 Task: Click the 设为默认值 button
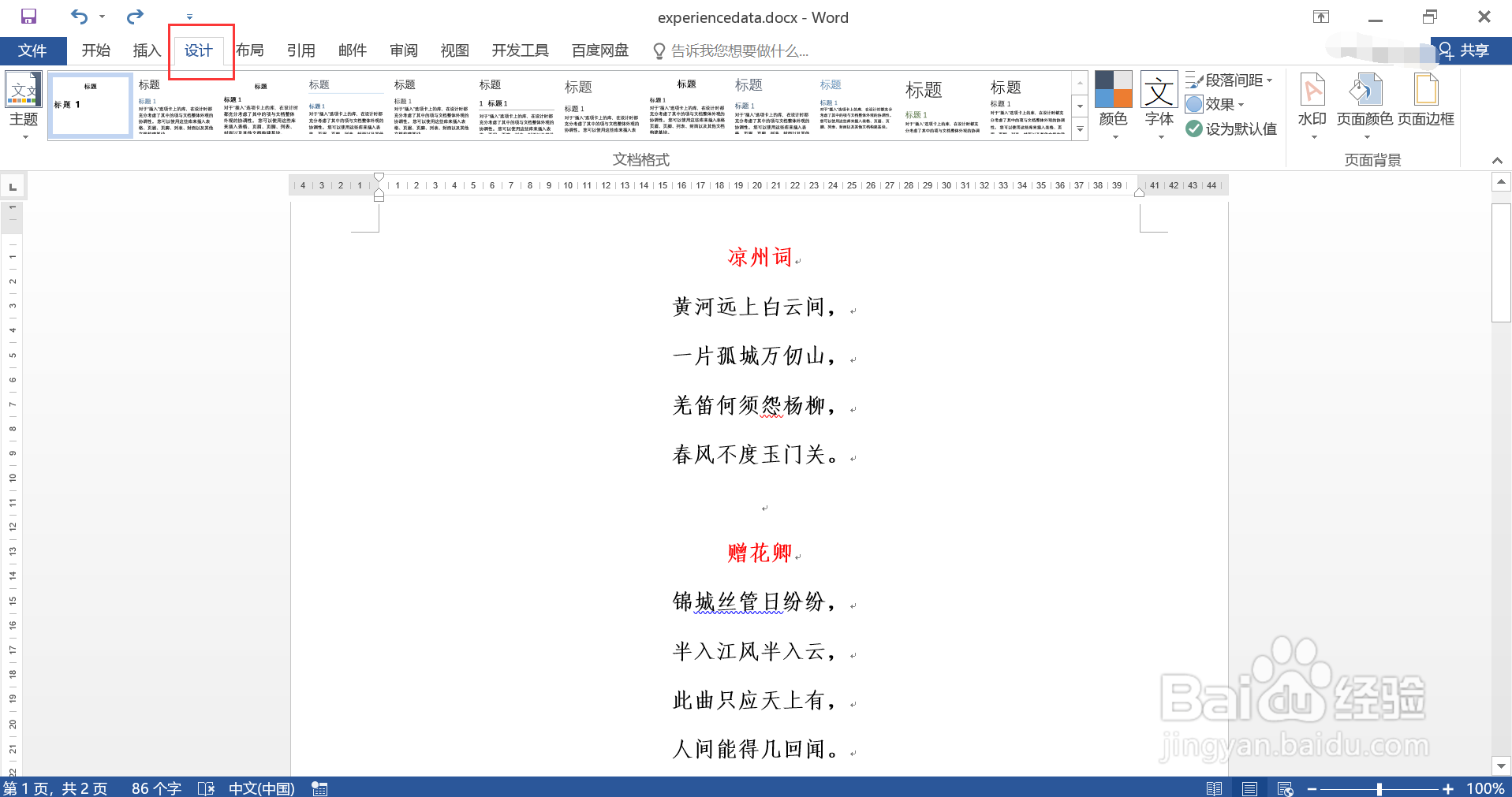(1233, 128)
